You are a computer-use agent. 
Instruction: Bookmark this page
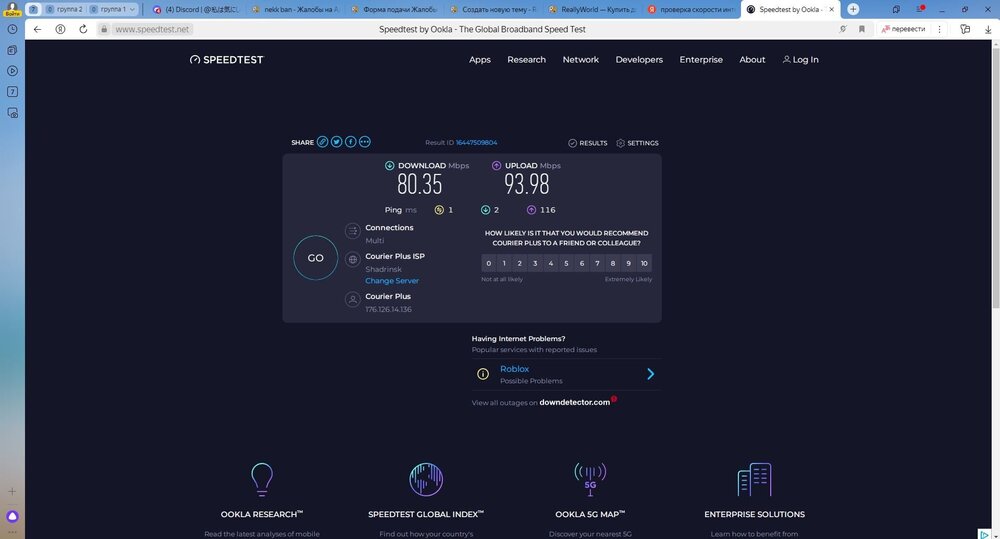pyautogui.click(x=862, y=29)
